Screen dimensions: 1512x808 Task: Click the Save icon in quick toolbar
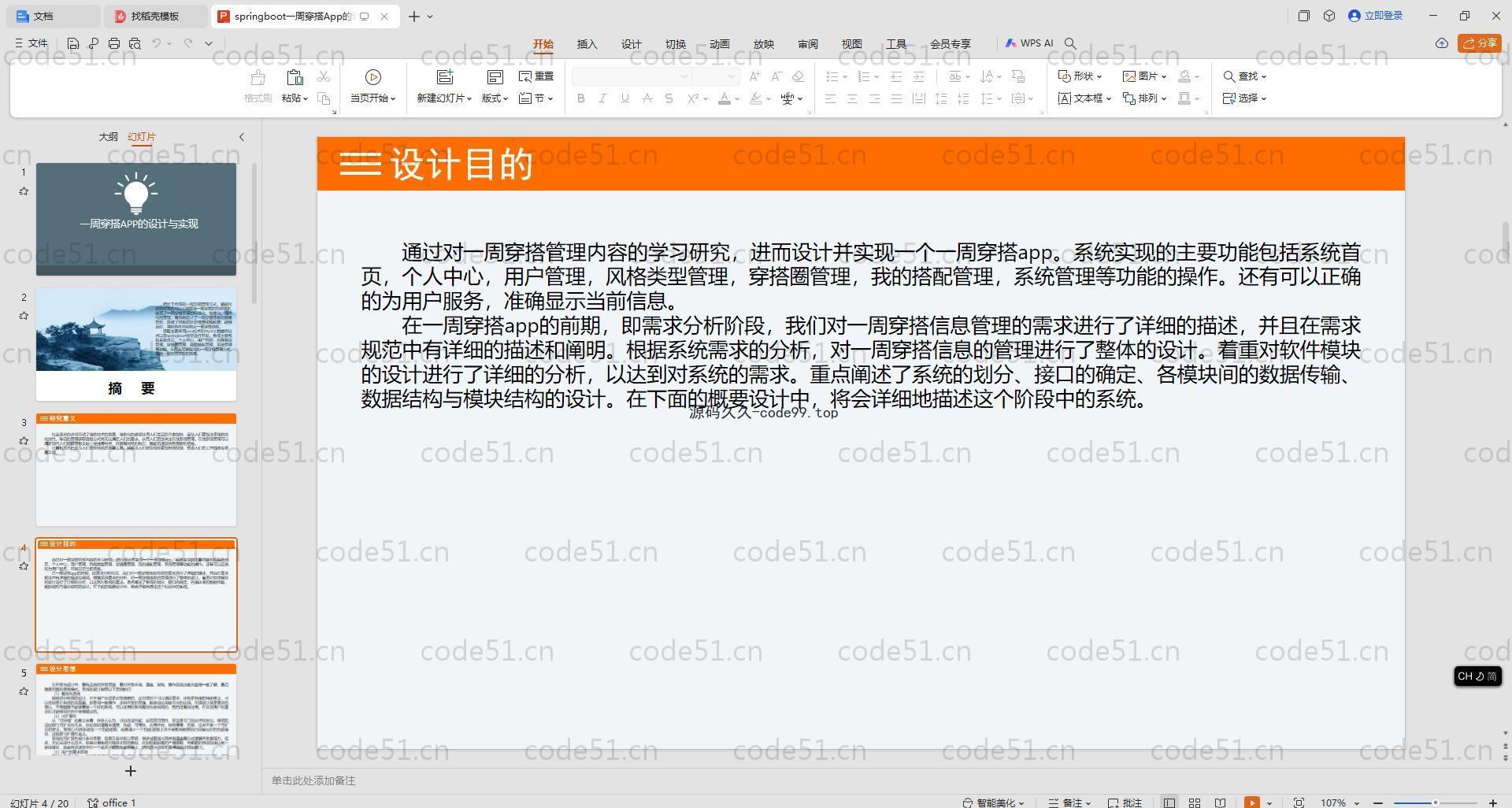pyautogui.click(x=73, y=43)
